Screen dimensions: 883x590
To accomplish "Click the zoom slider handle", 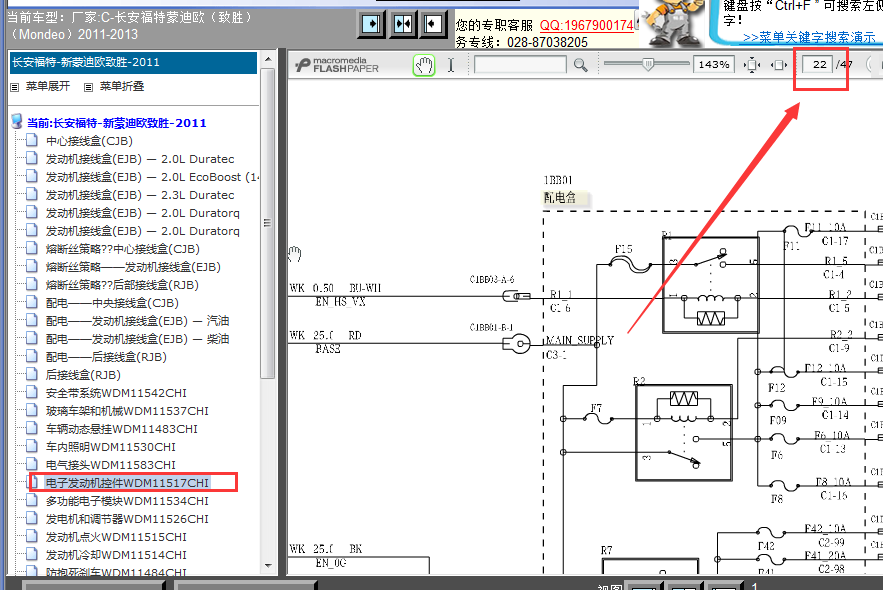I will [648, 64].
